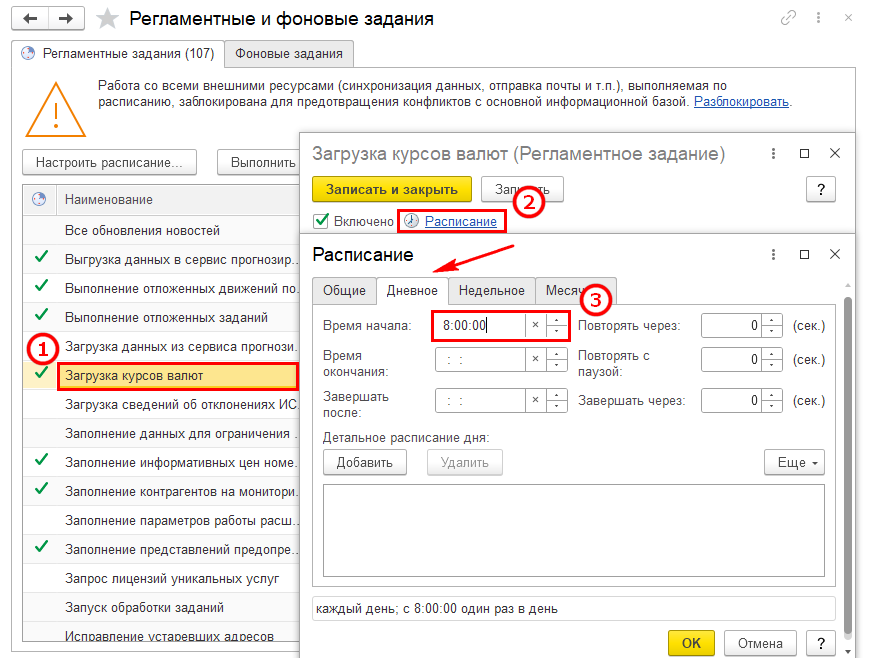
Task: Click into the Время окончания input field
Action: pyautogui.click(x=480, y=359)
